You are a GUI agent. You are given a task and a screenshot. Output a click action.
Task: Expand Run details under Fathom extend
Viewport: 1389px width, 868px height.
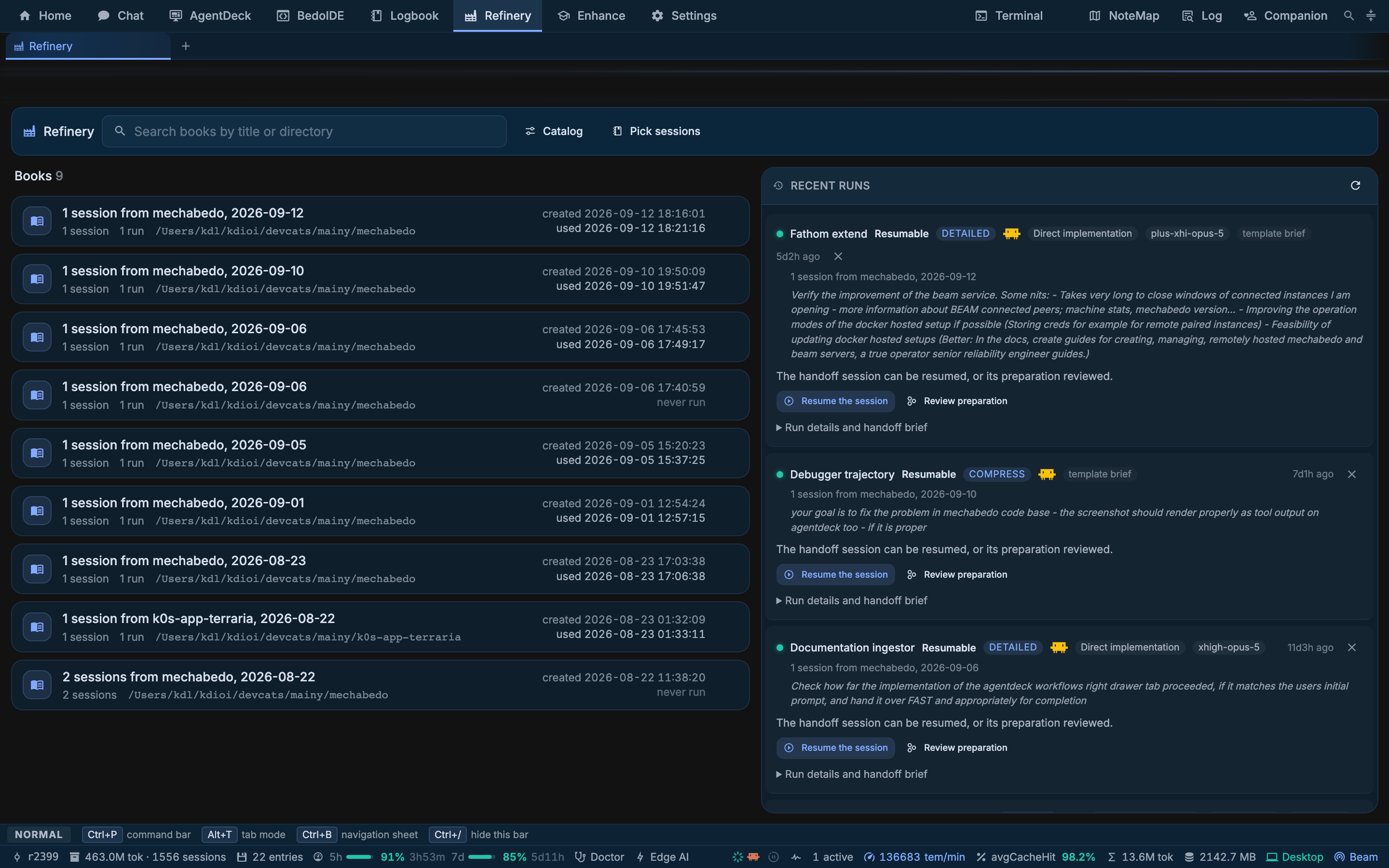click(x=852, y=427)
